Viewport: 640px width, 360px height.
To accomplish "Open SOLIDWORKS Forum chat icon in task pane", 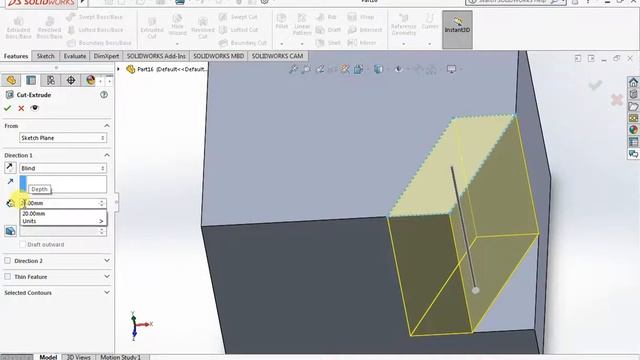I will pyautogui.click(x=633, y=154).
